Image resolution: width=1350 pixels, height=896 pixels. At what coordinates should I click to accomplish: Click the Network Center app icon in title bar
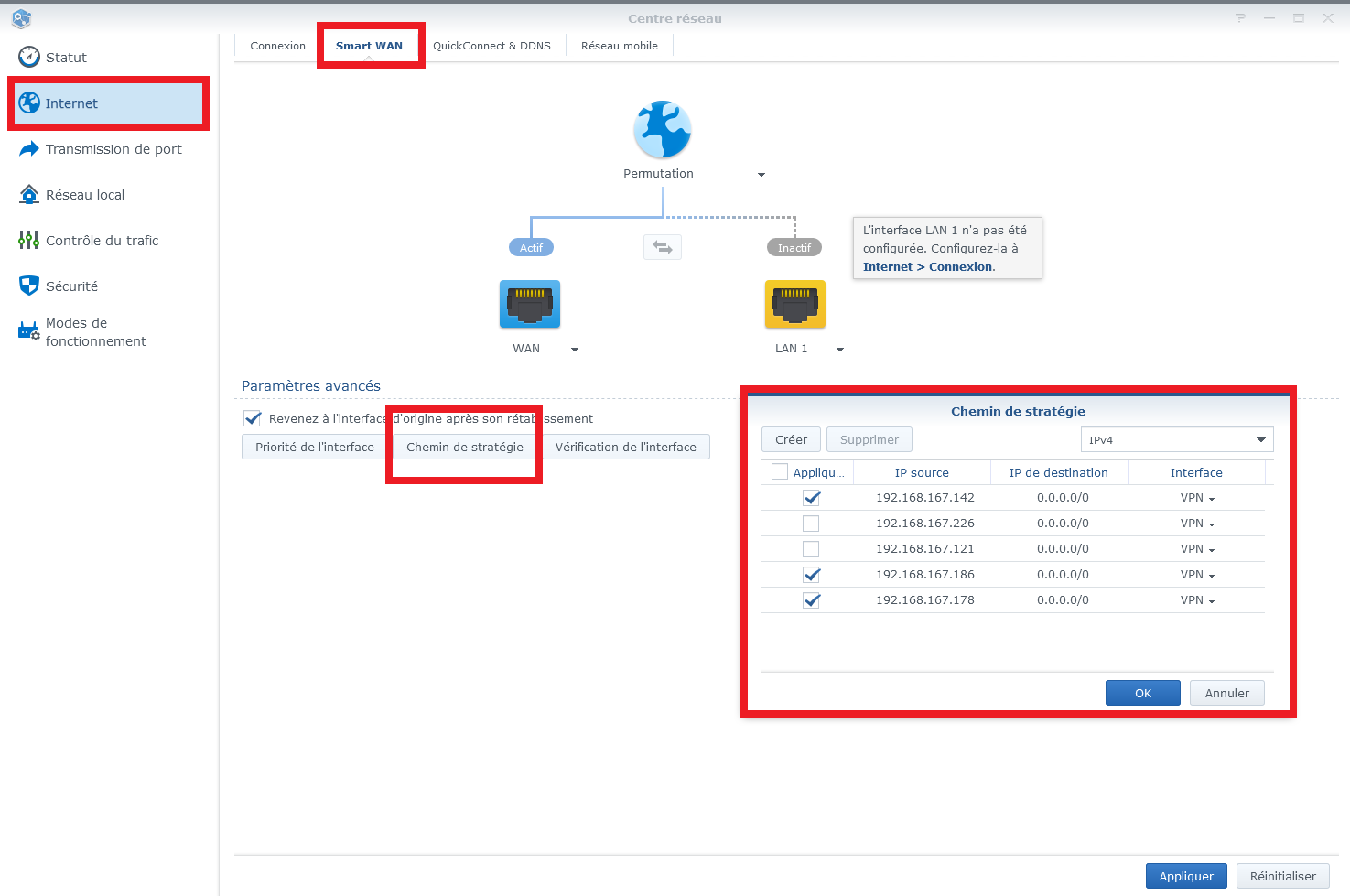[x=22, y=18]
